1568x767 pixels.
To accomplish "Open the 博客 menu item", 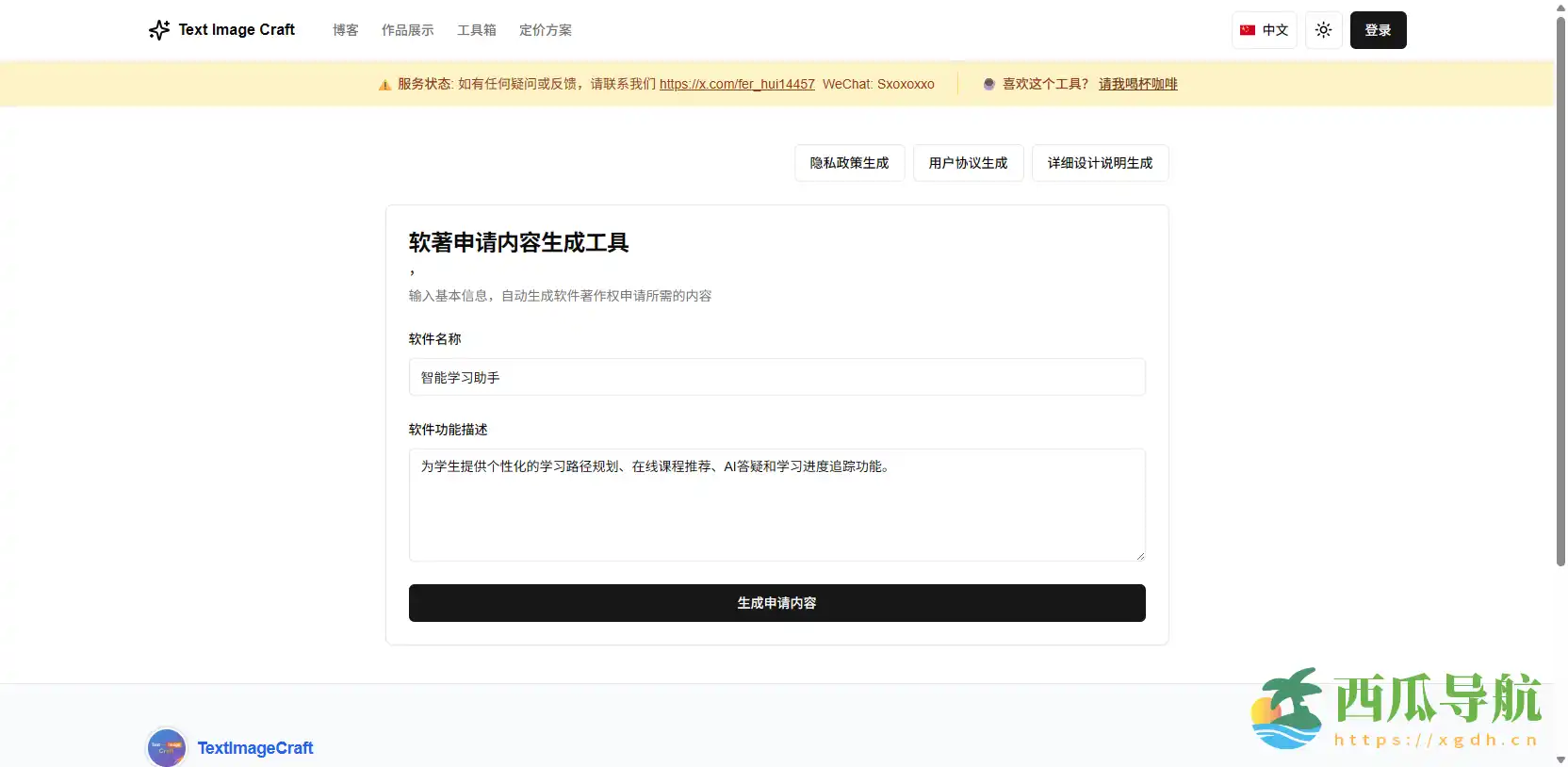I will coord(345,30).
